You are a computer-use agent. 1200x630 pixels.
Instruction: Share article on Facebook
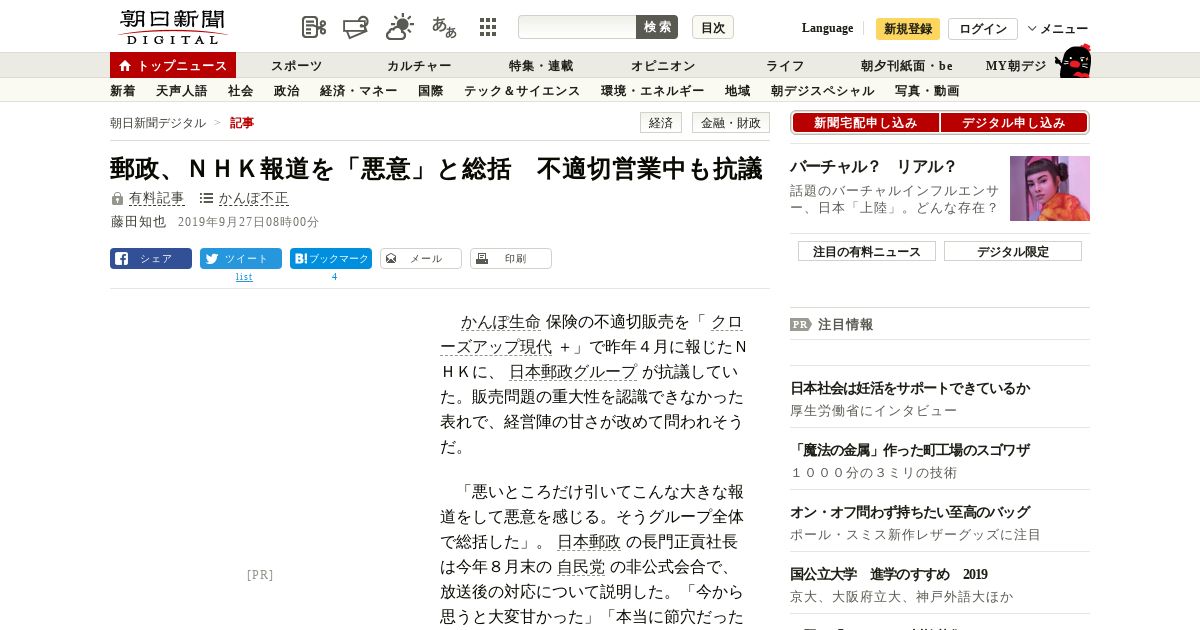pos(151,258)
